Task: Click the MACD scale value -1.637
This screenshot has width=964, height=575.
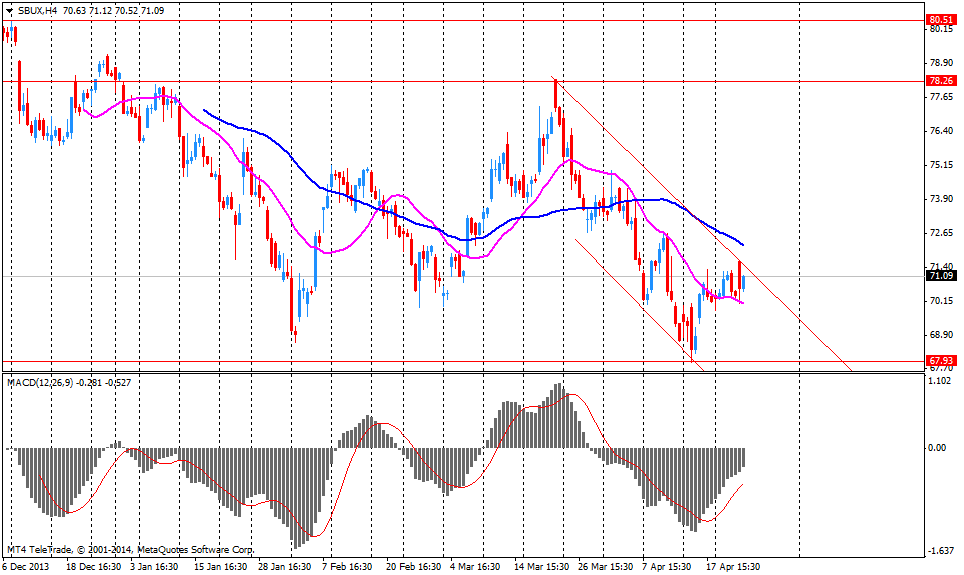Action: tap(940, 550)
